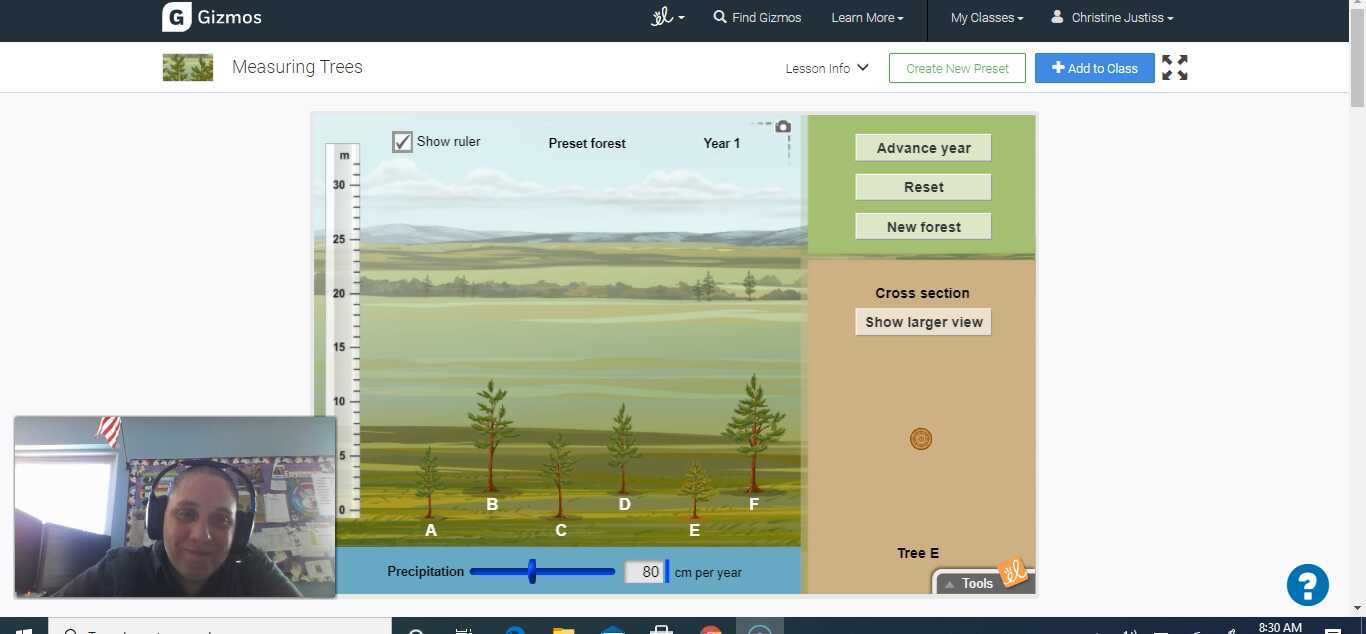Image resolution: width=1366 pixels, height=634 pixels.
Task: Click the Gizmos logo icon
Action: pos(176,17)
